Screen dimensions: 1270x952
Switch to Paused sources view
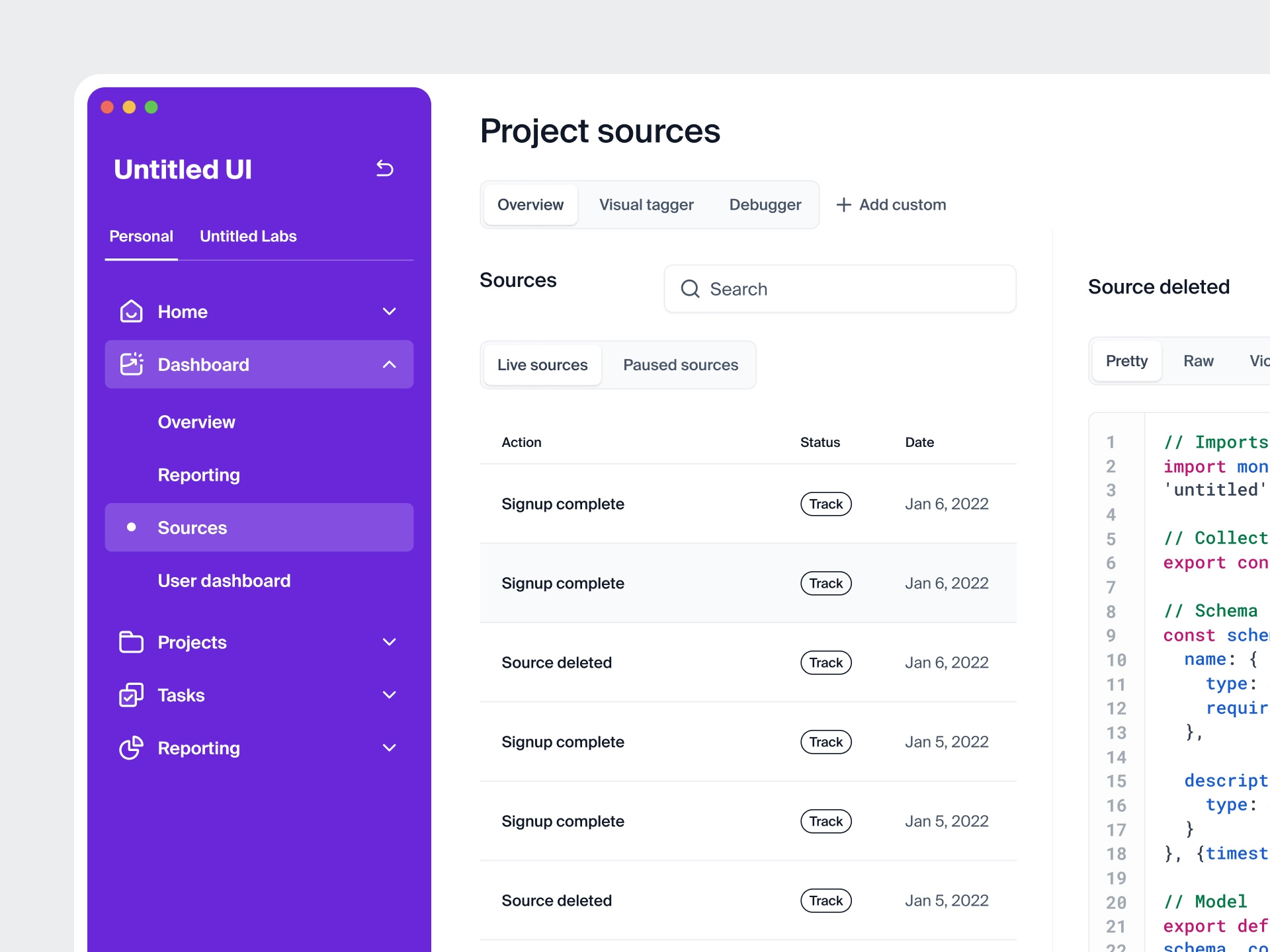click(681, 365)
